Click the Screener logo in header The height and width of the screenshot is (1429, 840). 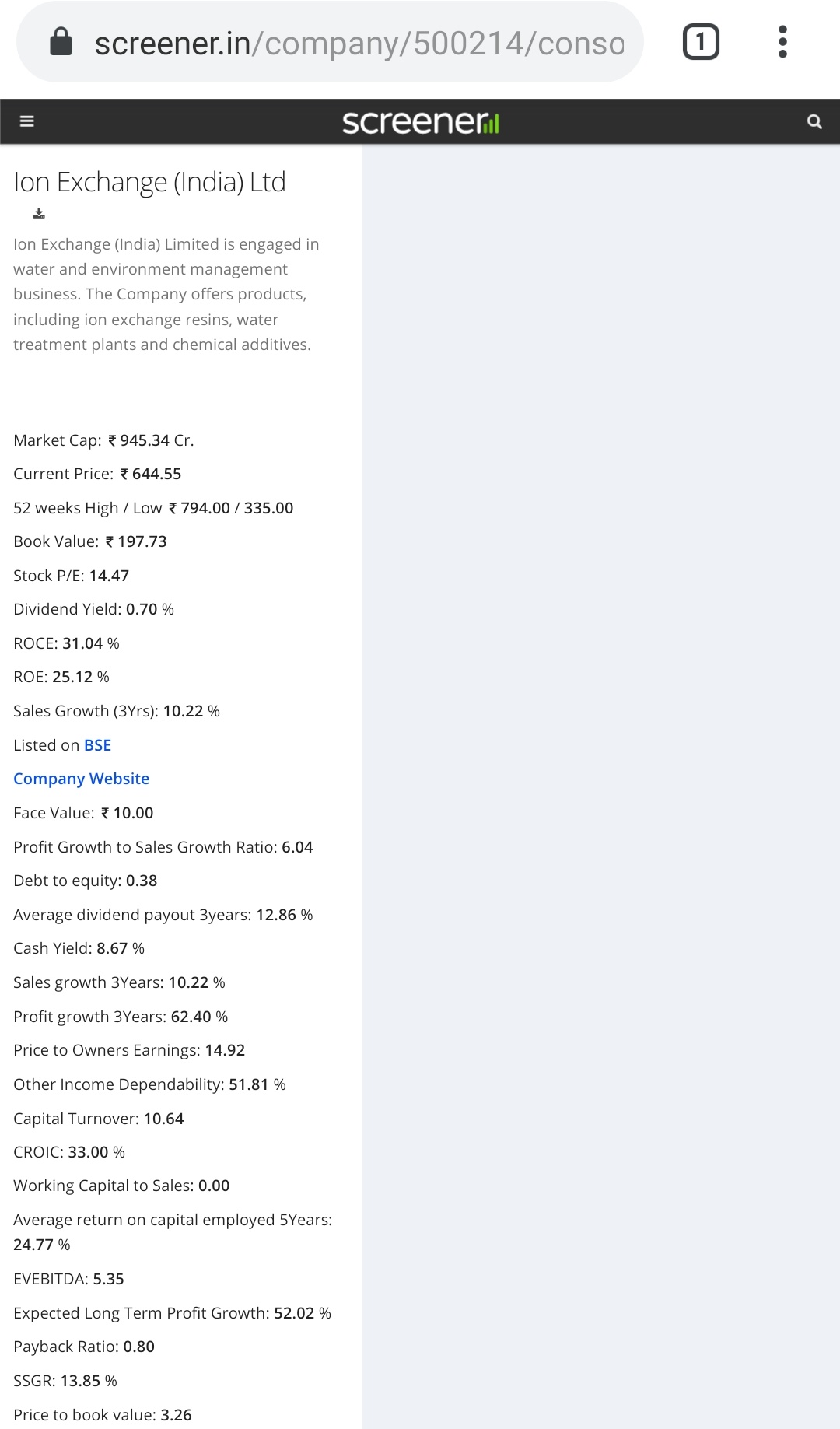(420, 122)
